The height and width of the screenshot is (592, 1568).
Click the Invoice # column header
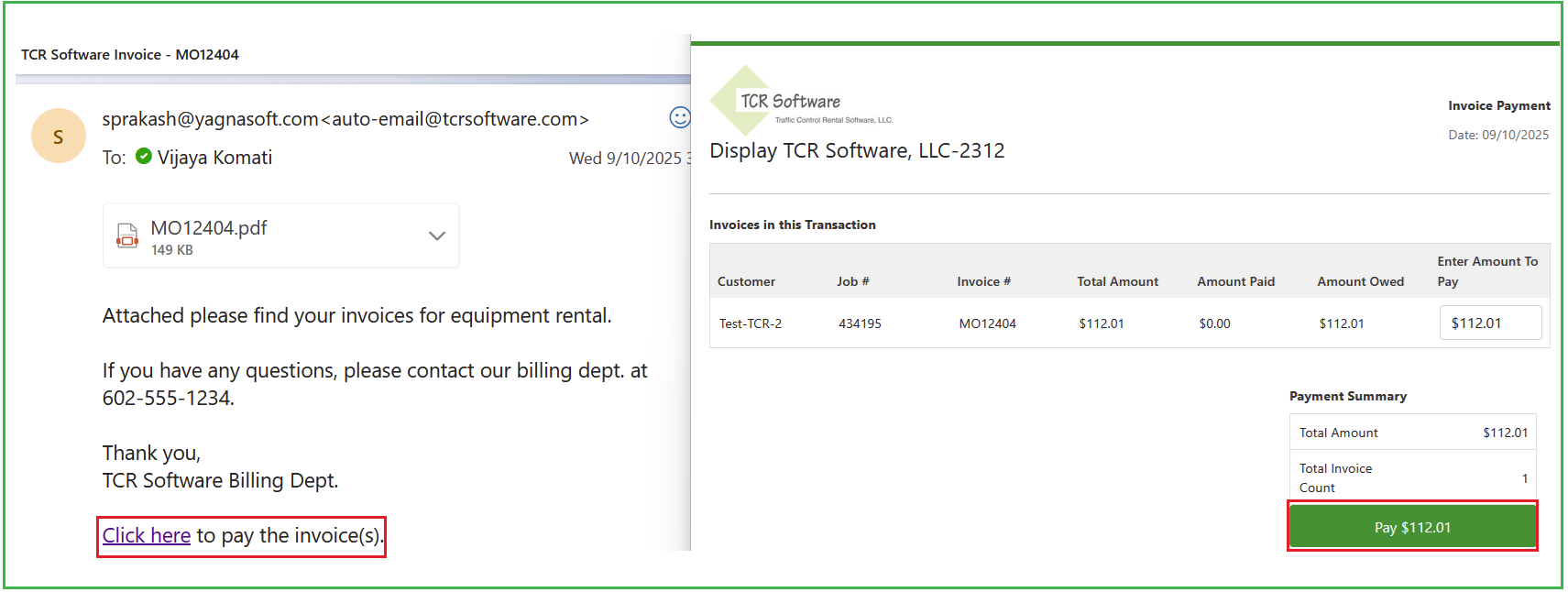pos(983,281)
